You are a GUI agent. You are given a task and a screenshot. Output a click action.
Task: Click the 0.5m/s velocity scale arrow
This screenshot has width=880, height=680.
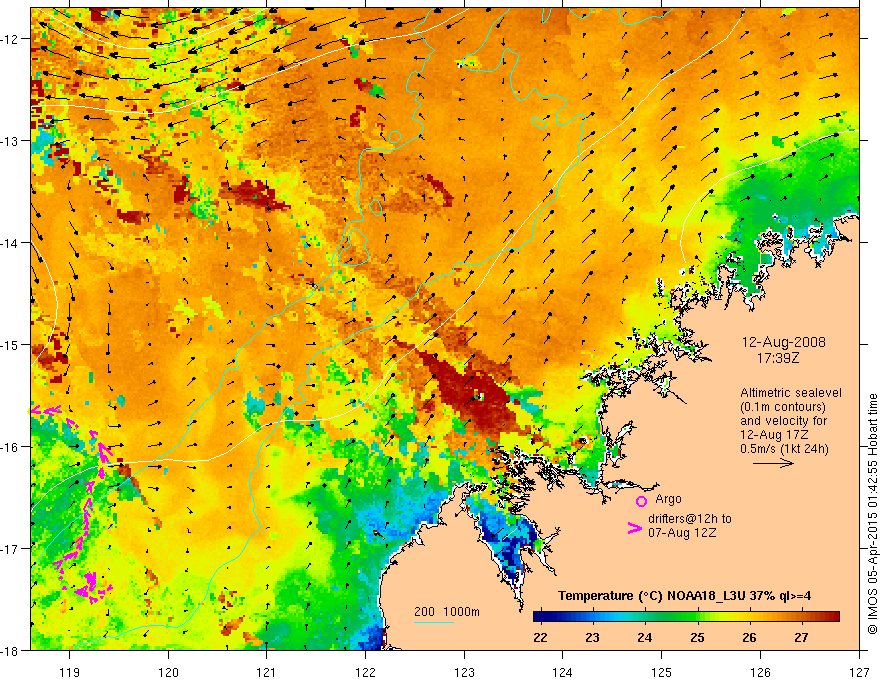[773, 463]
